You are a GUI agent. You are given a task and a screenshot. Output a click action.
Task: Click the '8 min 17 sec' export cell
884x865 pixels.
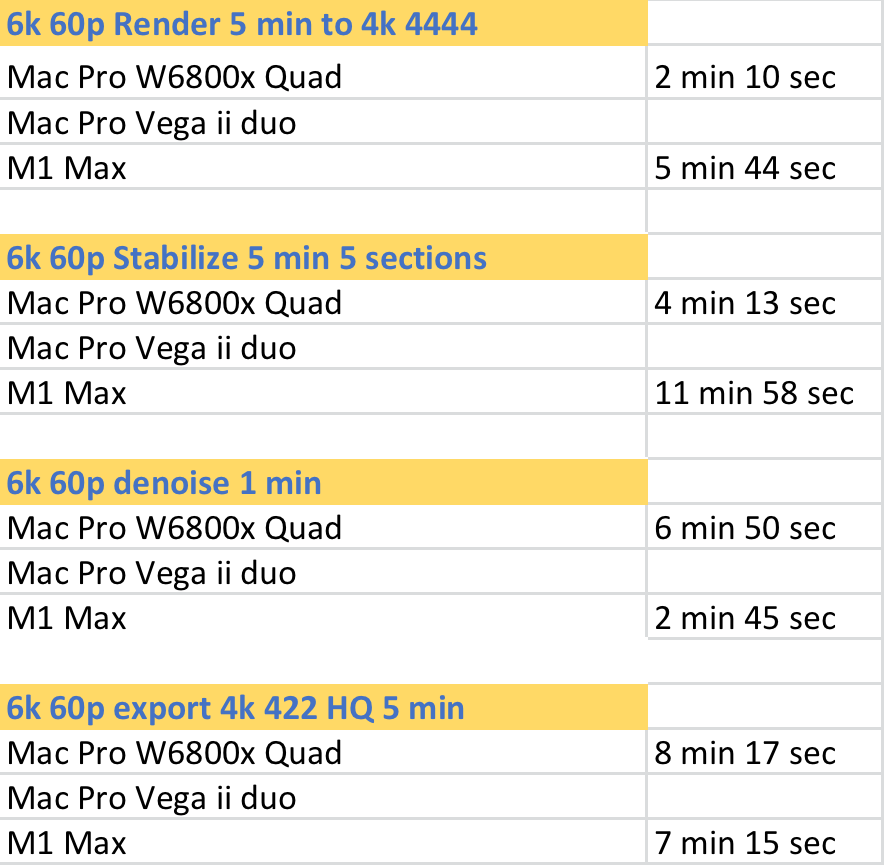point(764,752)
